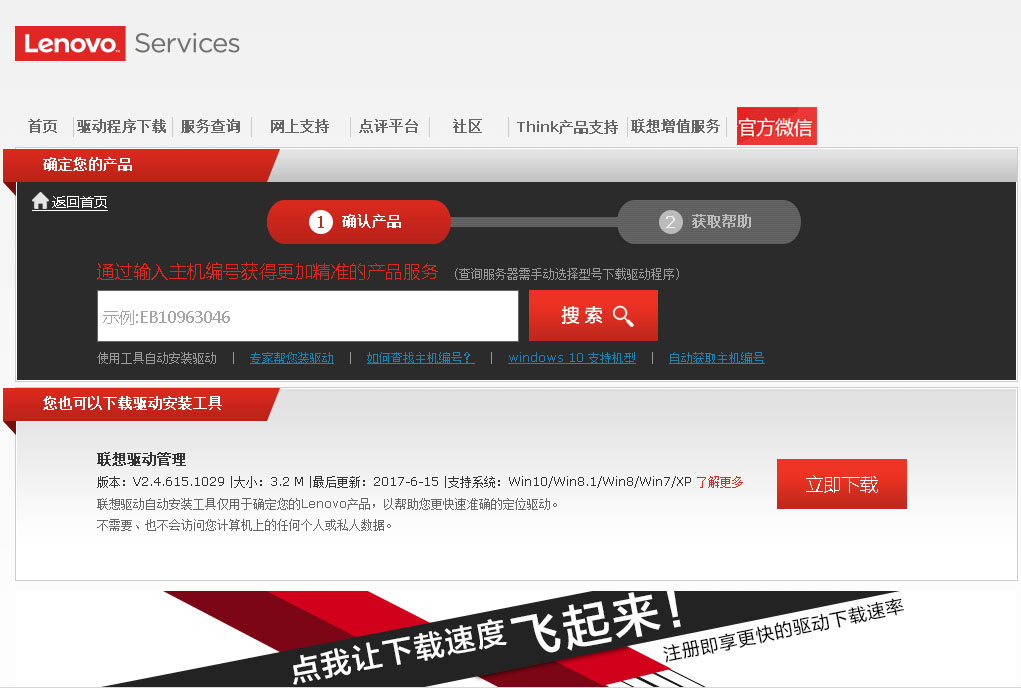Click the home icon beside 返回首页
1021x688 pixels.
tap(40, 201)
